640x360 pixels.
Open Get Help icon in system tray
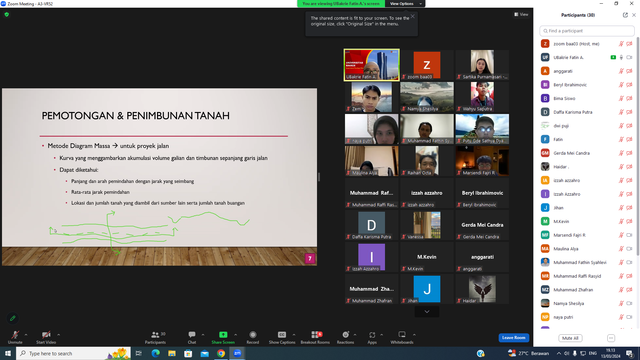[x=480, y=353]
